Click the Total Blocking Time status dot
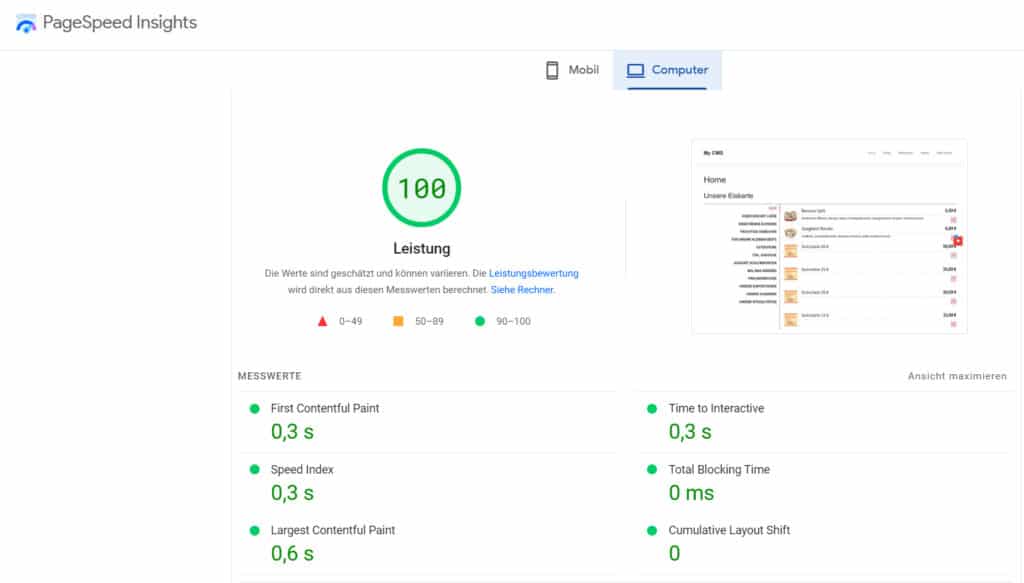The width and height of the screenshot is (1024, 583). coord(652,469)
